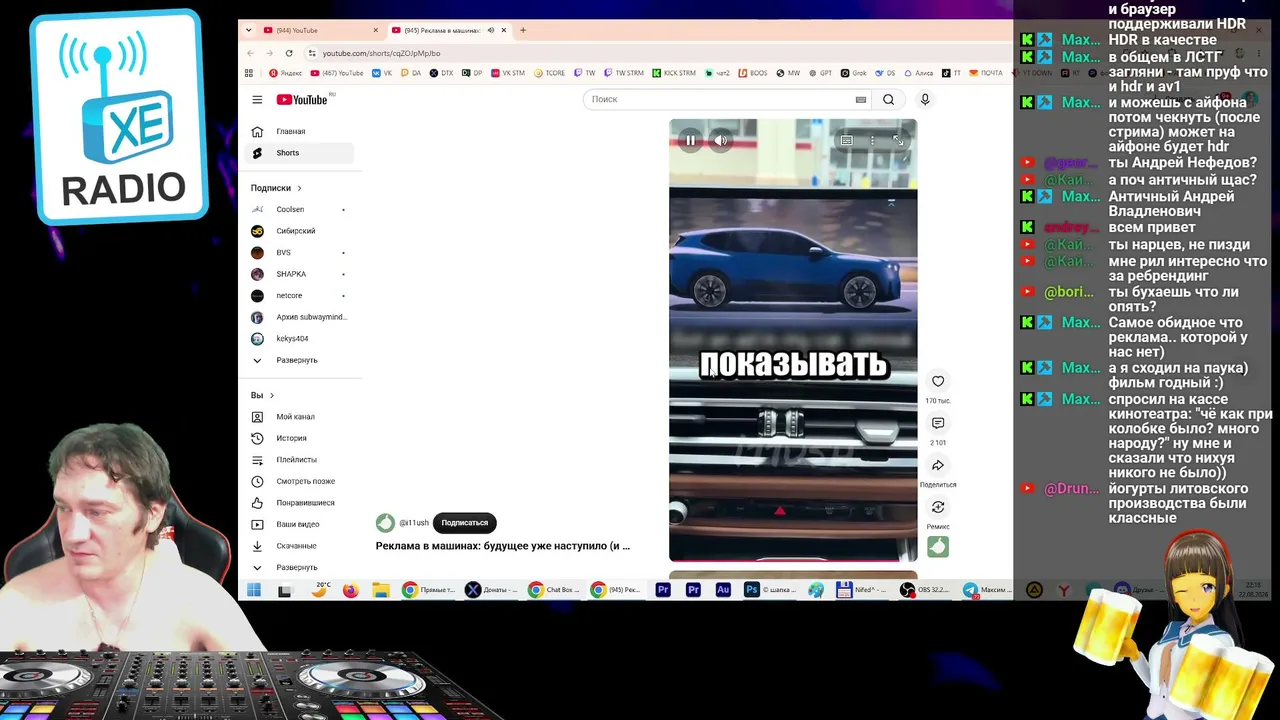The image size is (1280, 720).
Task: Expand the Вы list with Развернуть
Action: pos(299,567)
